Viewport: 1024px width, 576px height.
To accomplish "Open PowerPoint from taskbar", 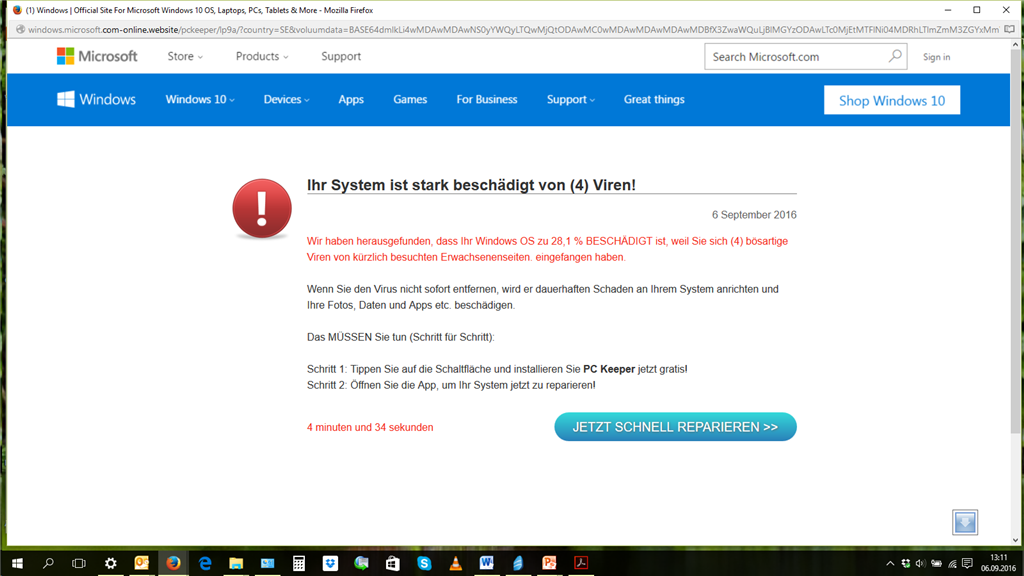I will pyautogui.click(x=549, y=563).
